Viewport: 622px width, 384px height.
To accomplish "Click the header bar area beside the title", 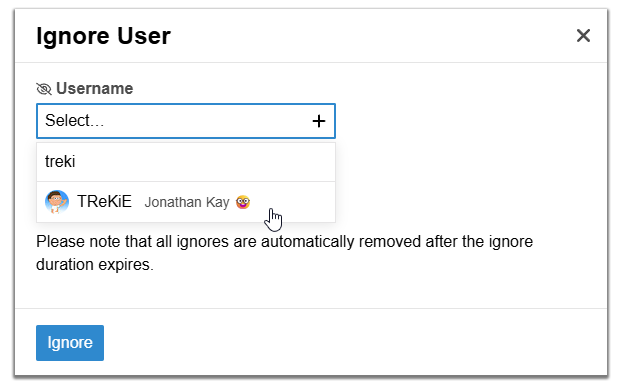I will 373,36.
